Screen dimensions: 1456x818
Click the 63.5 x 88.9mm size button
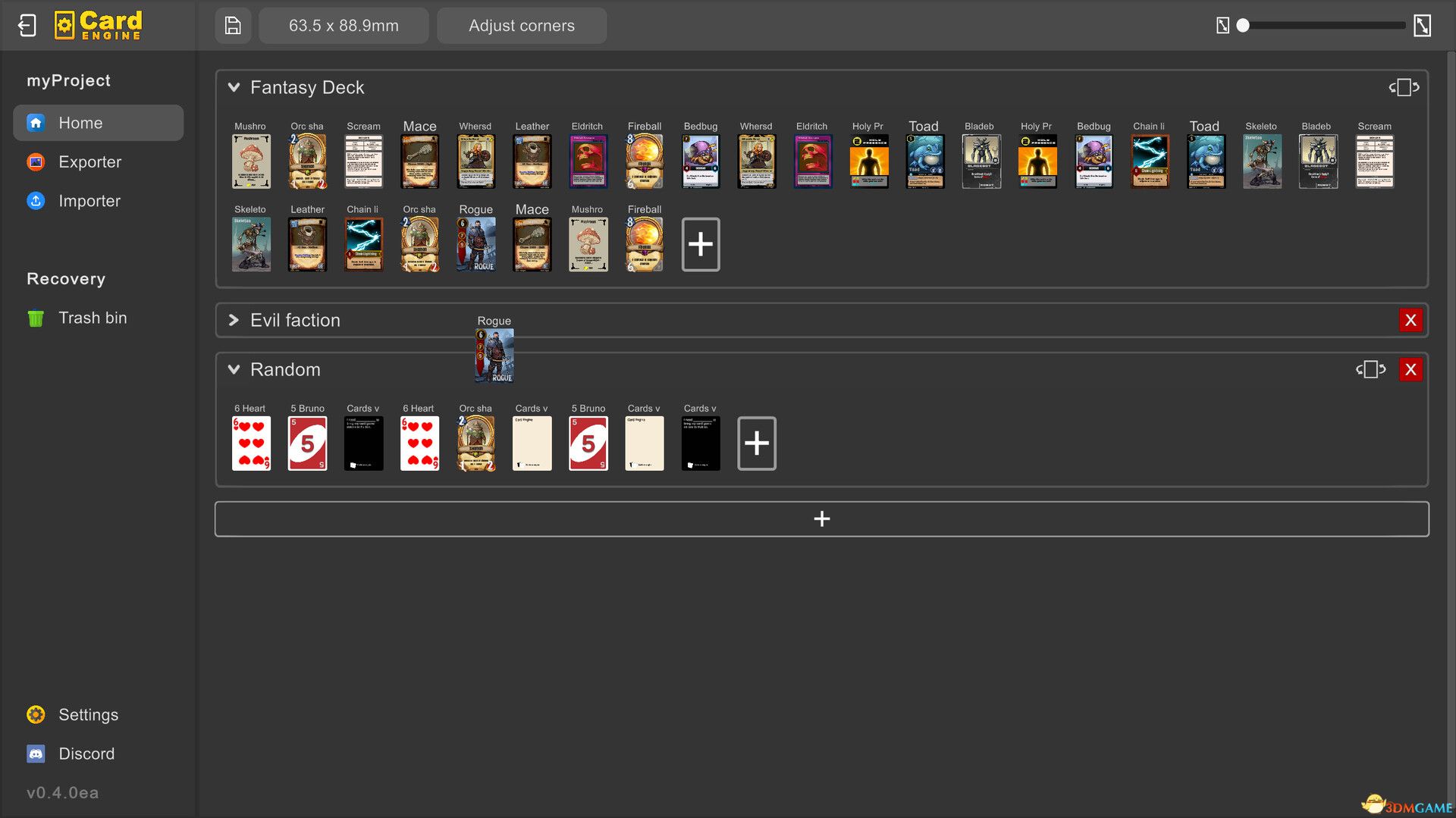tap(344, 26)
